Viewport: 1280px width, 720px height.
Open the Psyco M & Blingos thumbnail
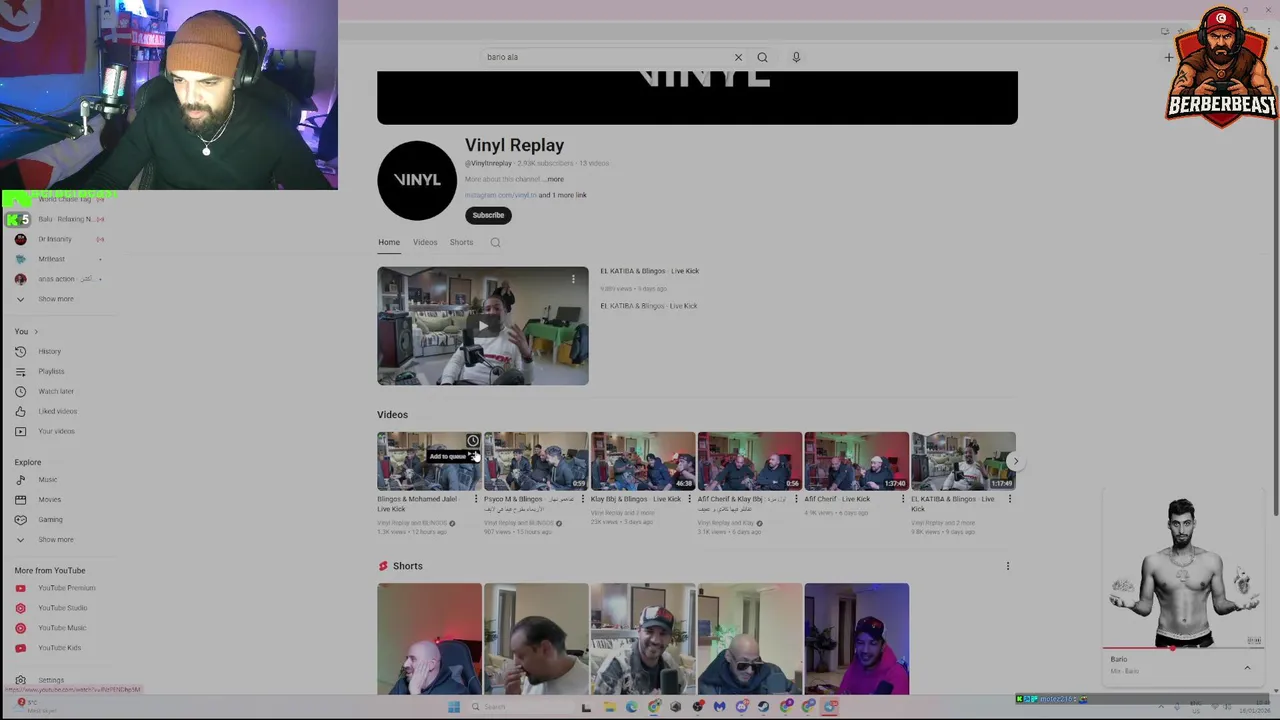[x=536, y=461]
